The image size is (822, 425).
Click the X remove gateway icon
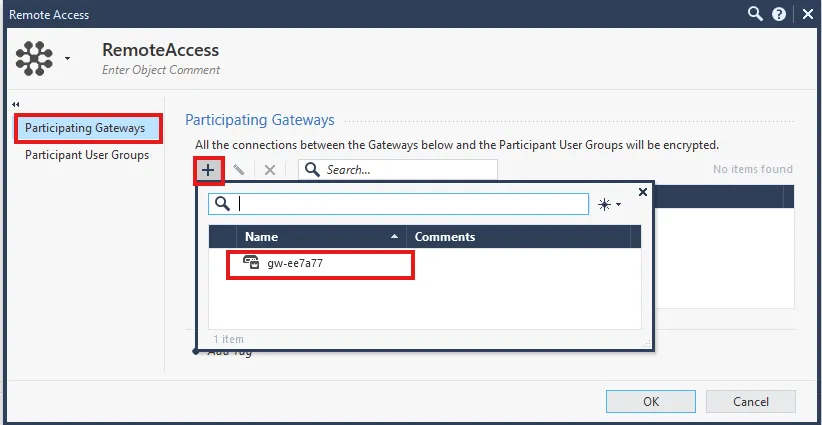point(270,170)
